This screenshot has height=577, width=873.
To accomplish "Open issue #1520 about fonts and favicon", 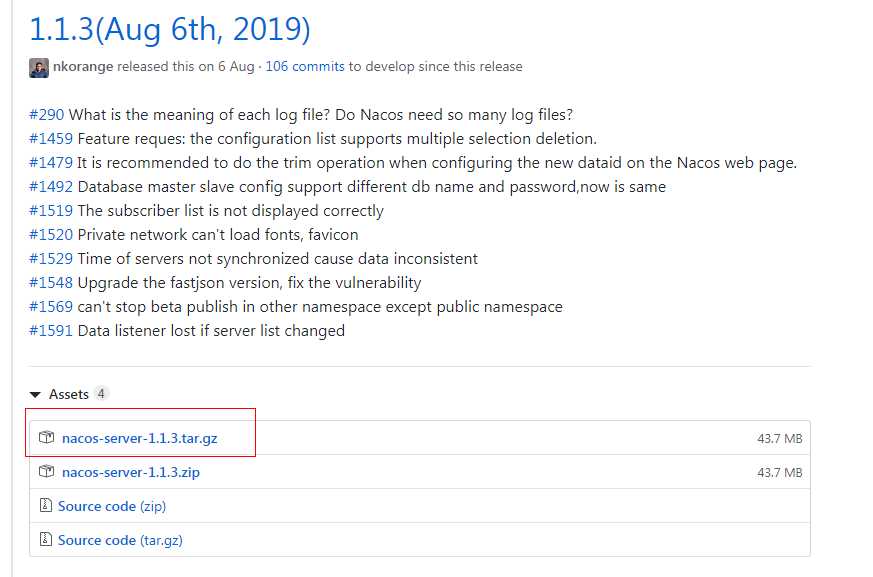I will [x=51, y=235].
